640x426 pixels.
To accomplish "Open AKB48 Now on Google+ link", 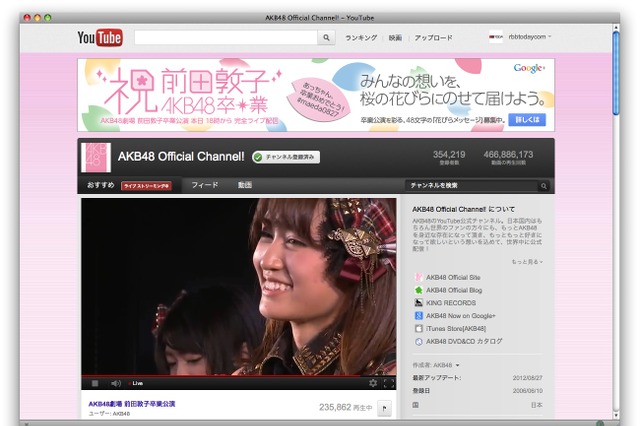I will point(460,316).
